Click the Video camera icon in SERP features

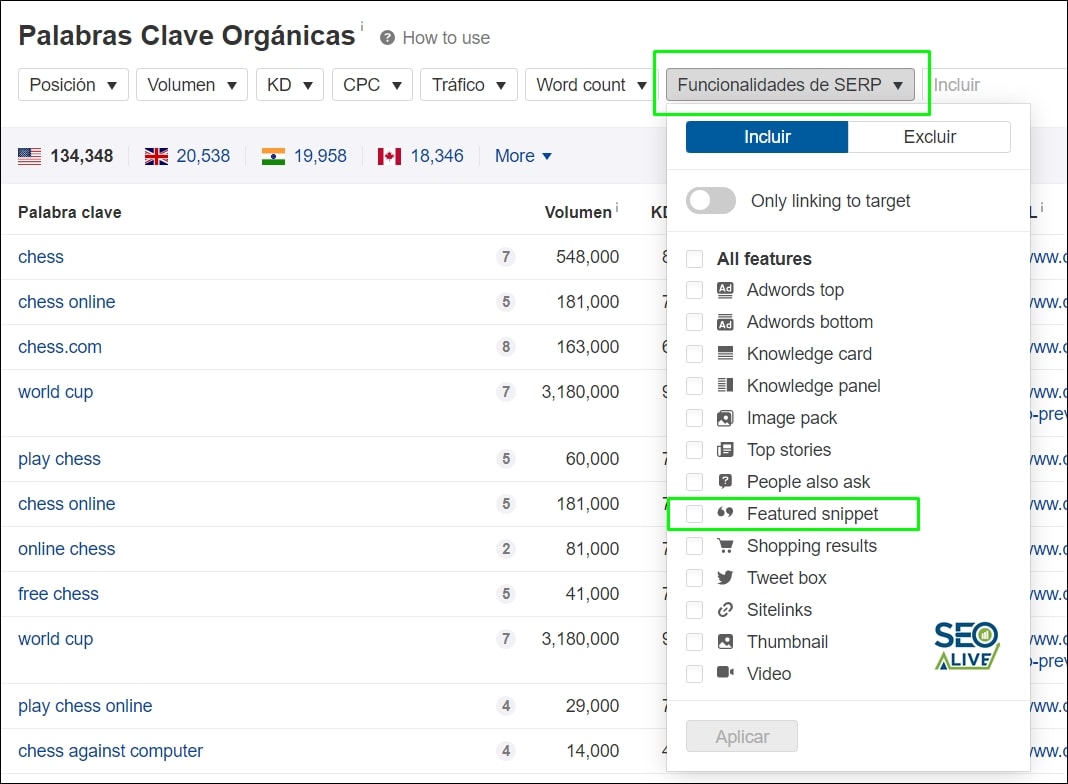pos(723,673)
